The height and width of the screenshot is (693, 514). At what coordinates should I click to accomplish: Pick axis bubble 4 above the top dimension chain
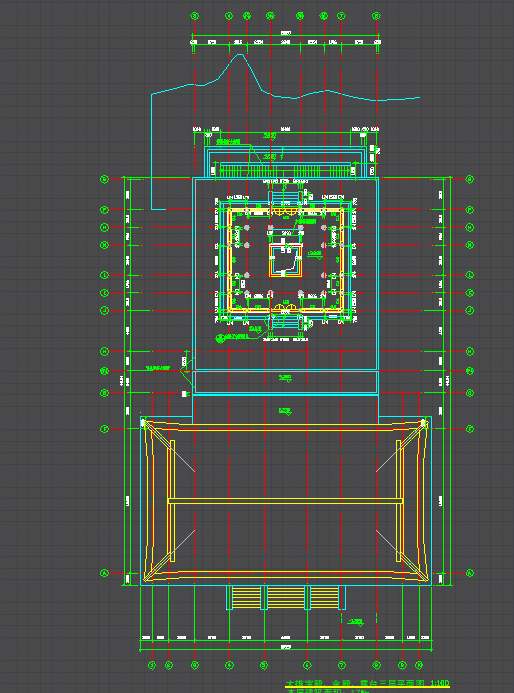(x=229, y=16)
